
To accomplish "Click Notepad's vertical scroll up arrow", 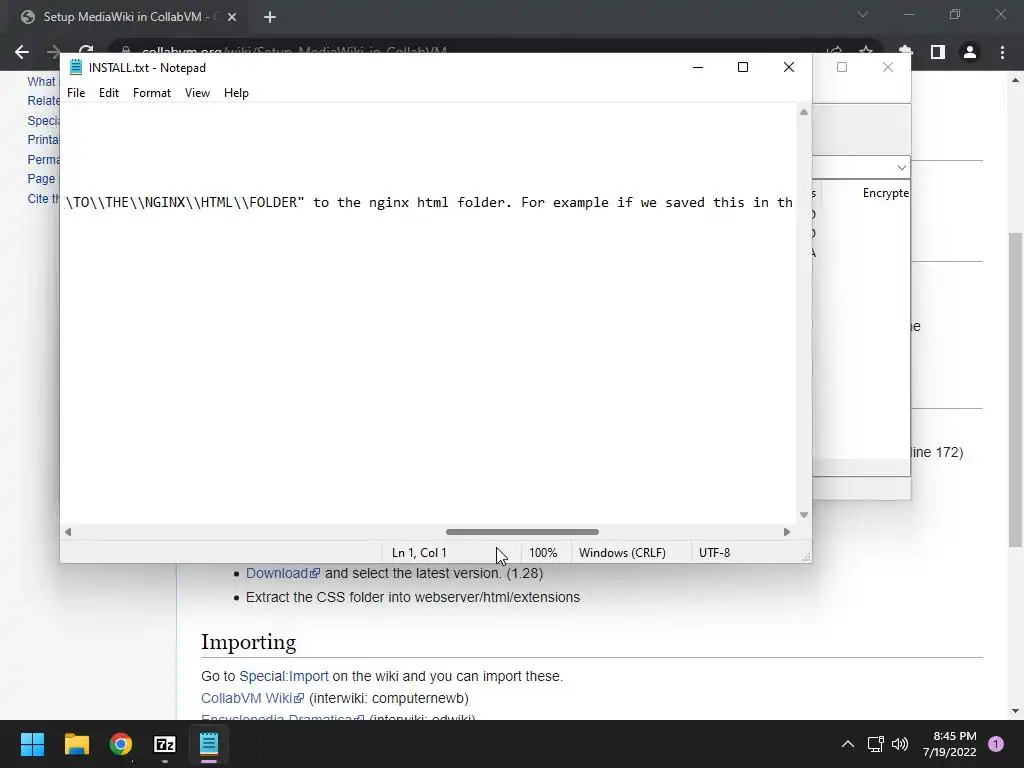I will [804, 112].
